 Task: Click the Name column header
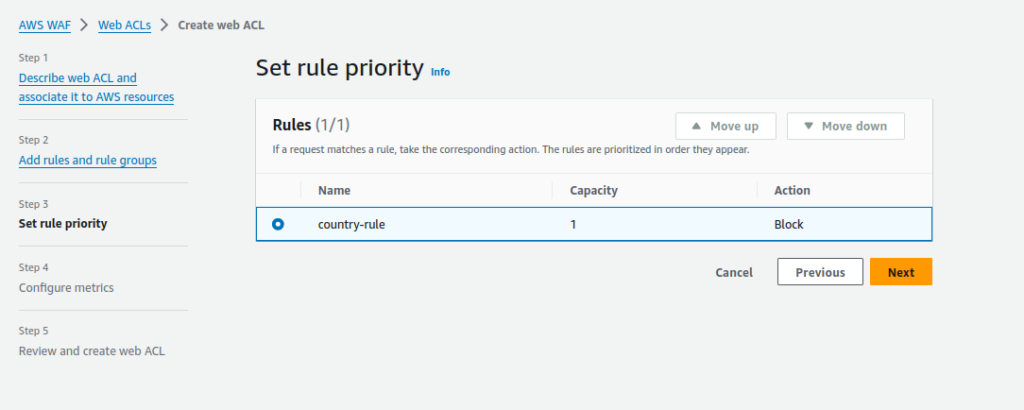point(334,190)
